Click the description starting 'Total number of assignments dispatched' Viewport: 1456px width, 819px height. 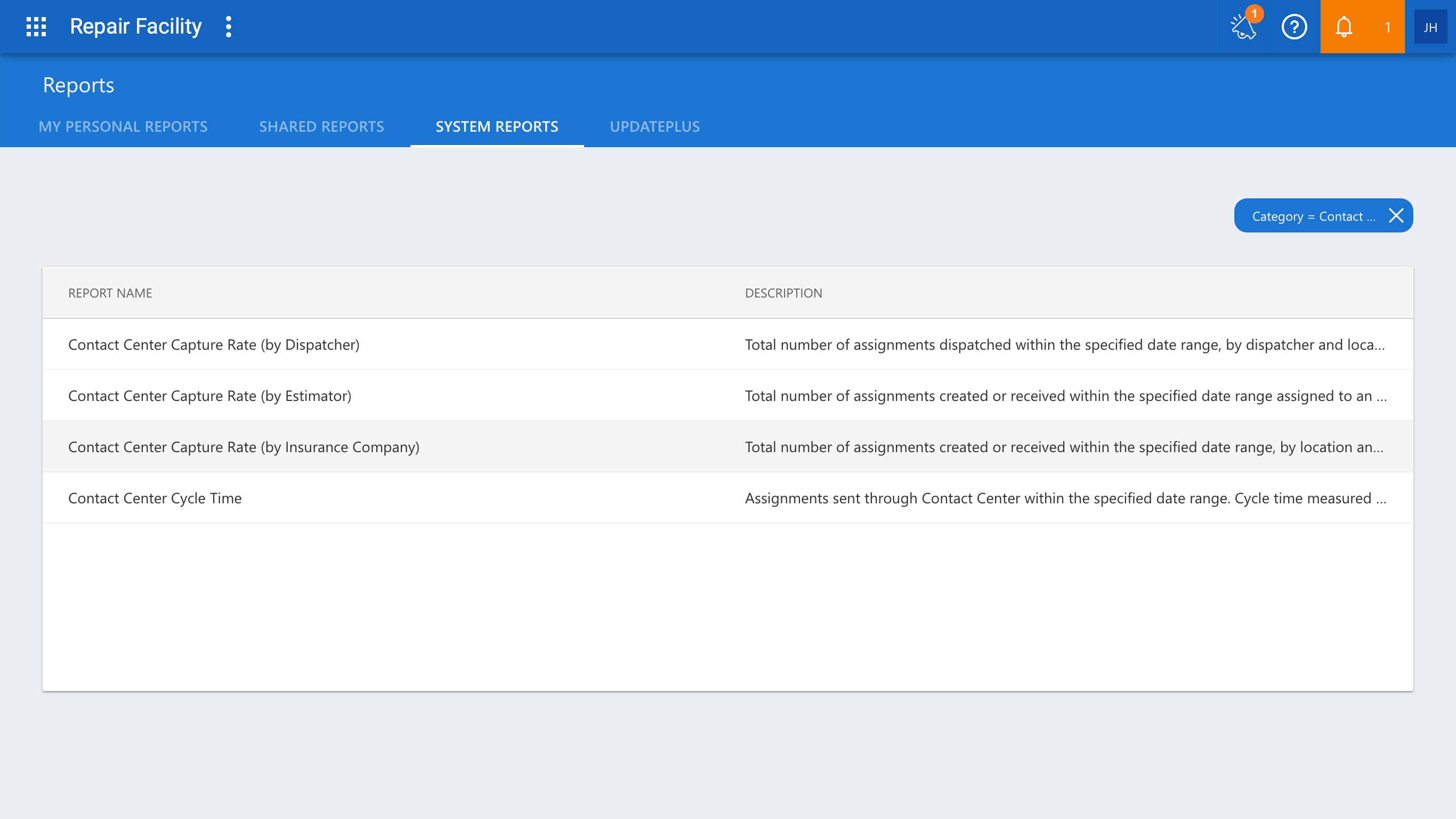1065,344
